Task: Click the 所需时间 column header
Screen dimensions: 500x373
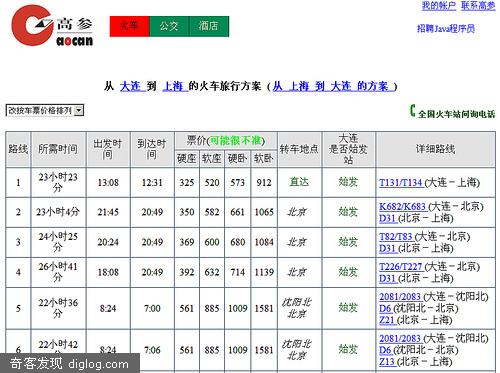Action: [58, 149]
